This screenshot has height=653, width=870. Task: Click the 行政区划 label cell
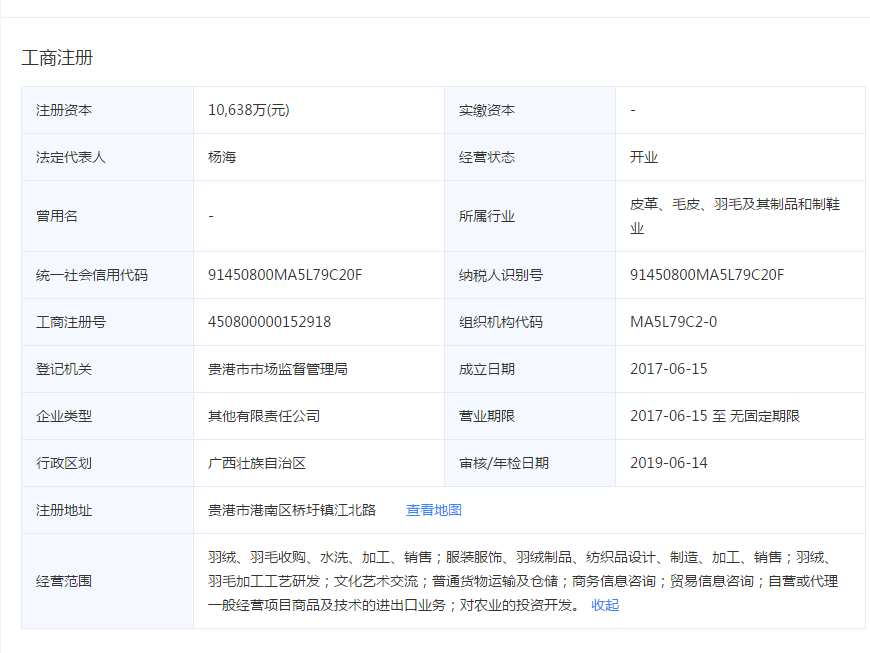(x=108, y=463)
